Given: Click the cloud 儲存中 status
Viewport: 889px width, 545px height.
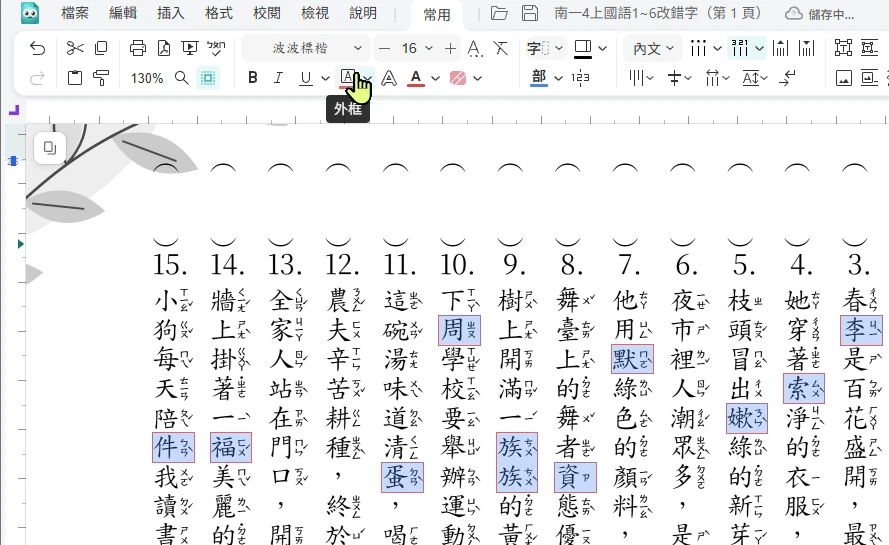Looking at the screenshot, I should pyautogui.click(x=820, y=14).
